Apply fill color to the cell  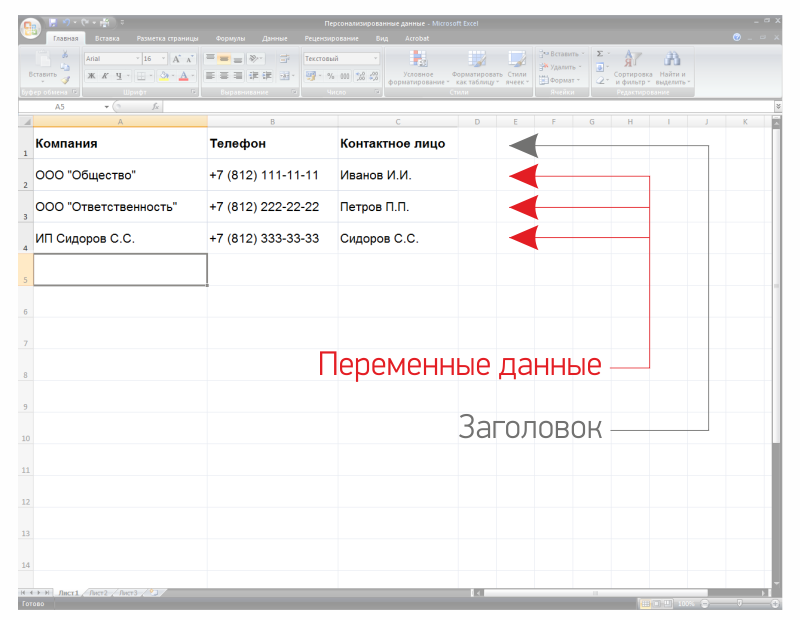point(164,76)
